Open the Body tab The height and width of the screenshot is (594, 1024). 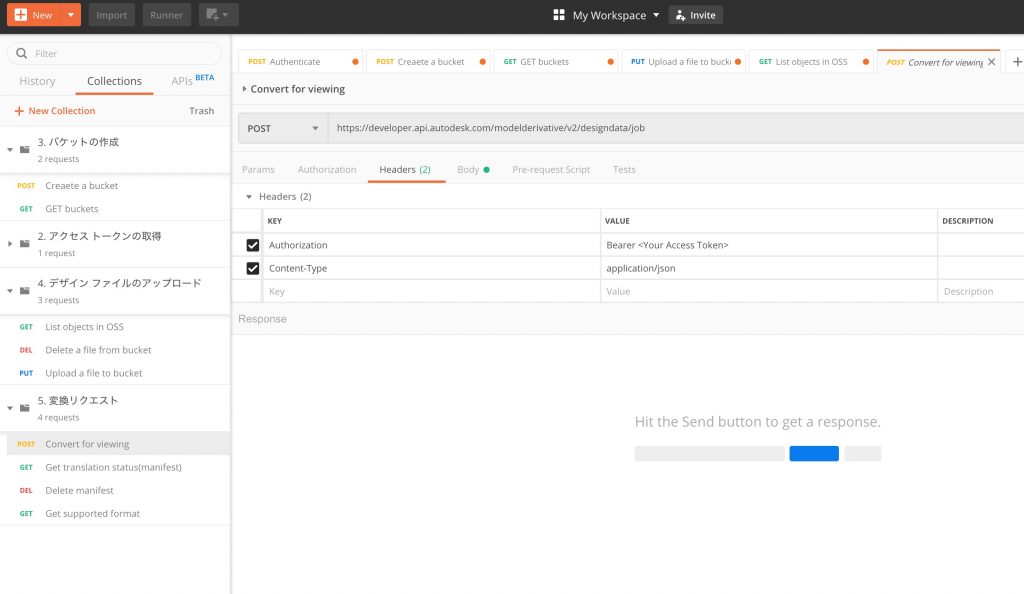click(473, 170)
